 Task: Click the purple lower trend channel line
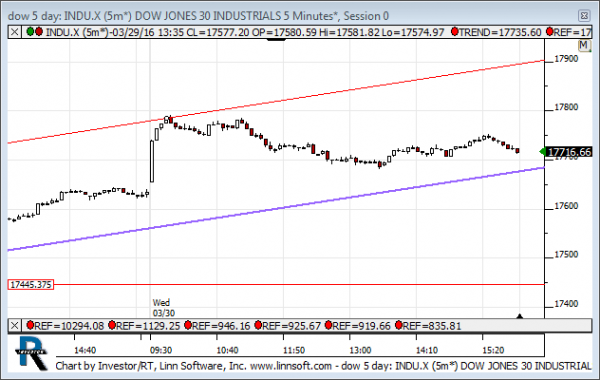point(276,209)
